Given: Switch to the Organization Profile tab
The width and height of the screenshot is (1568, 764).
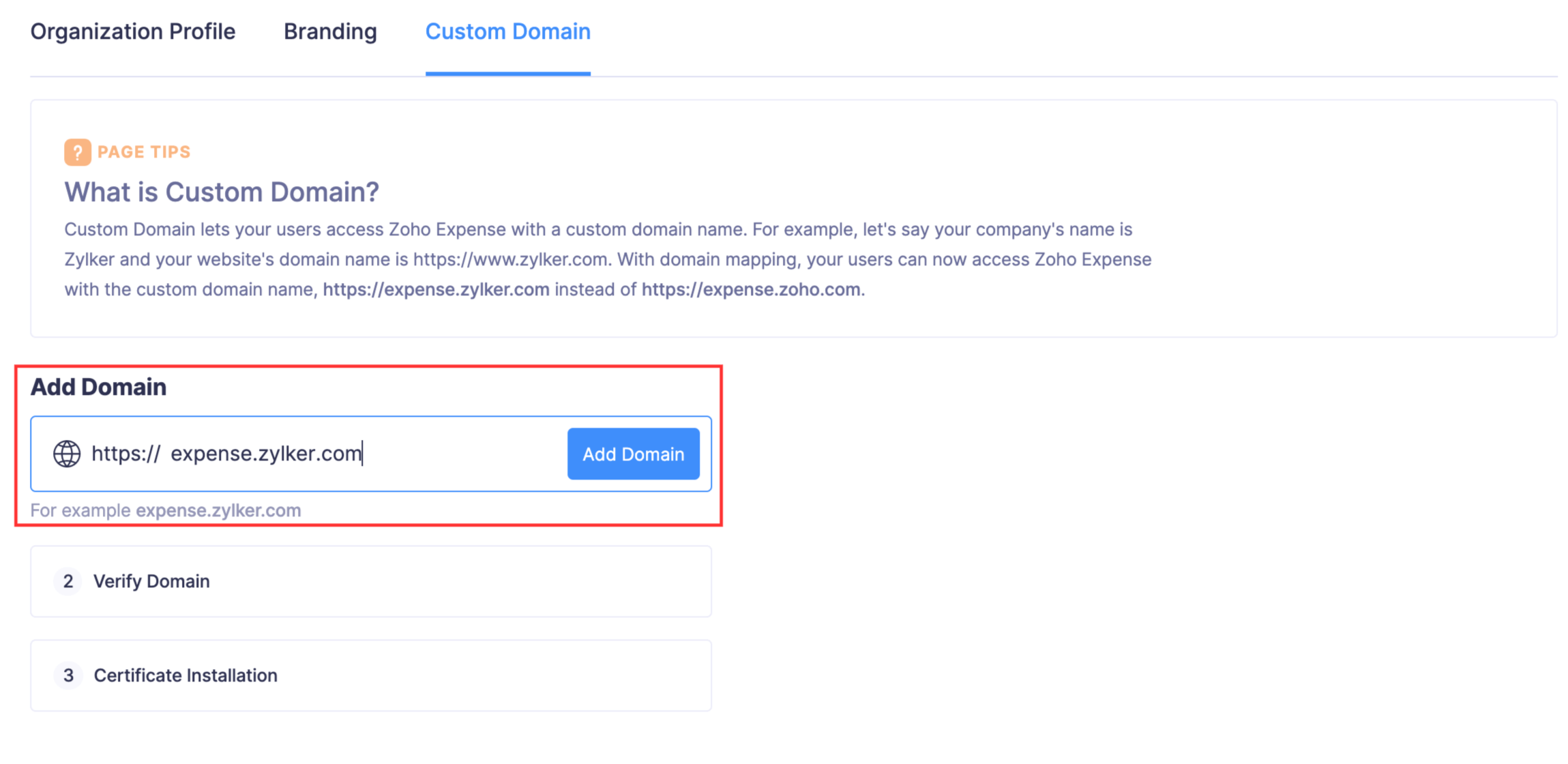Looking at the screenshot, I should pyautogui.click(x=133, y=31).
